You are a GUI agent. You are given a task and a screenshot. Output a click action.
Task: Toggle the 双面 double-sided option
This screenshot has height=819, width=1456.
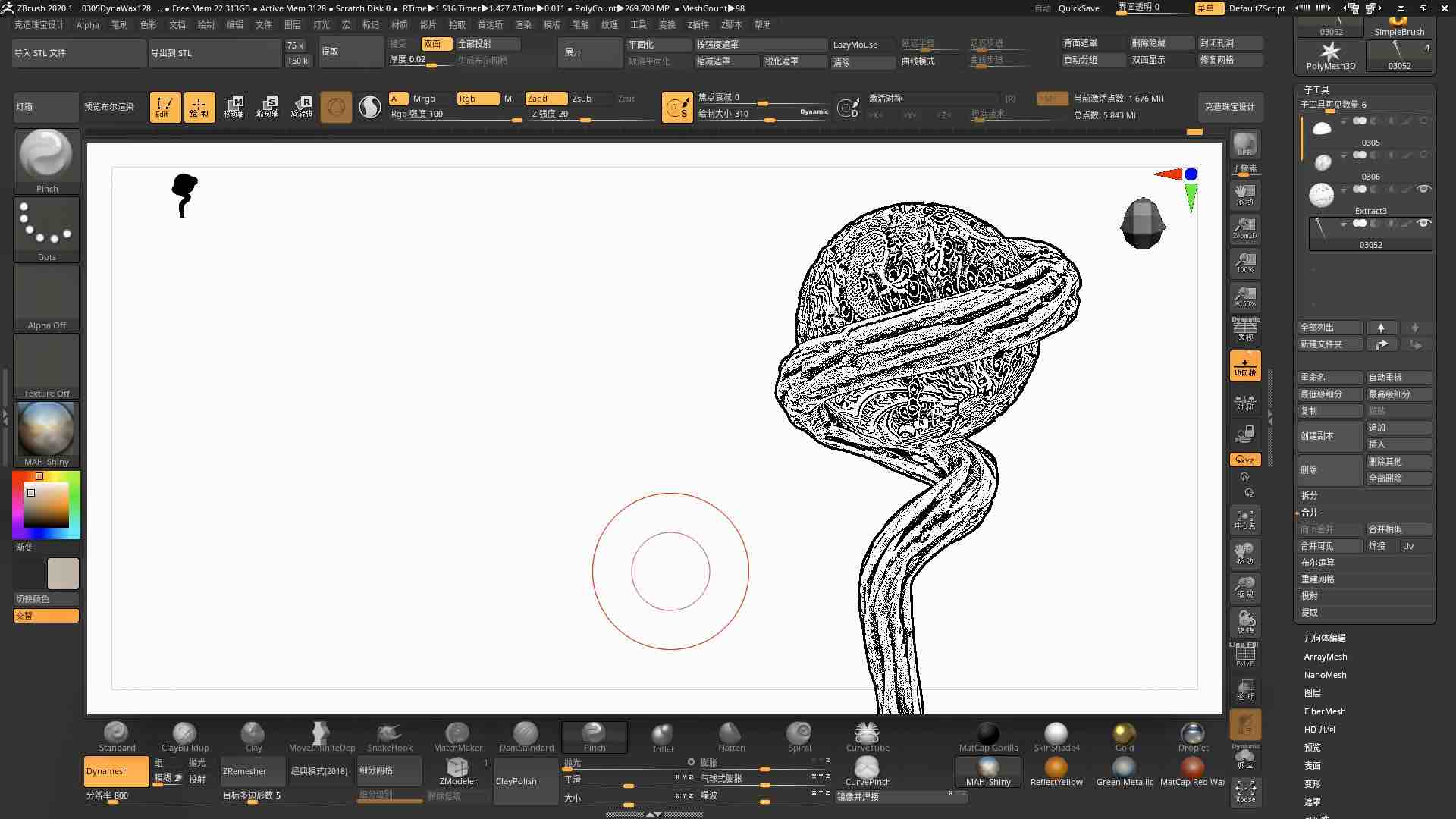[x=437, y=43]
